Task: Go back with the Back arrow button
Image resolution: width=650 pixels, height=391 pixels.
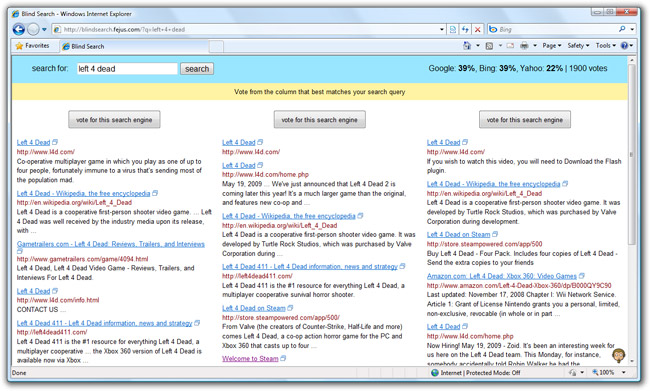Action: tap(19, 29)
